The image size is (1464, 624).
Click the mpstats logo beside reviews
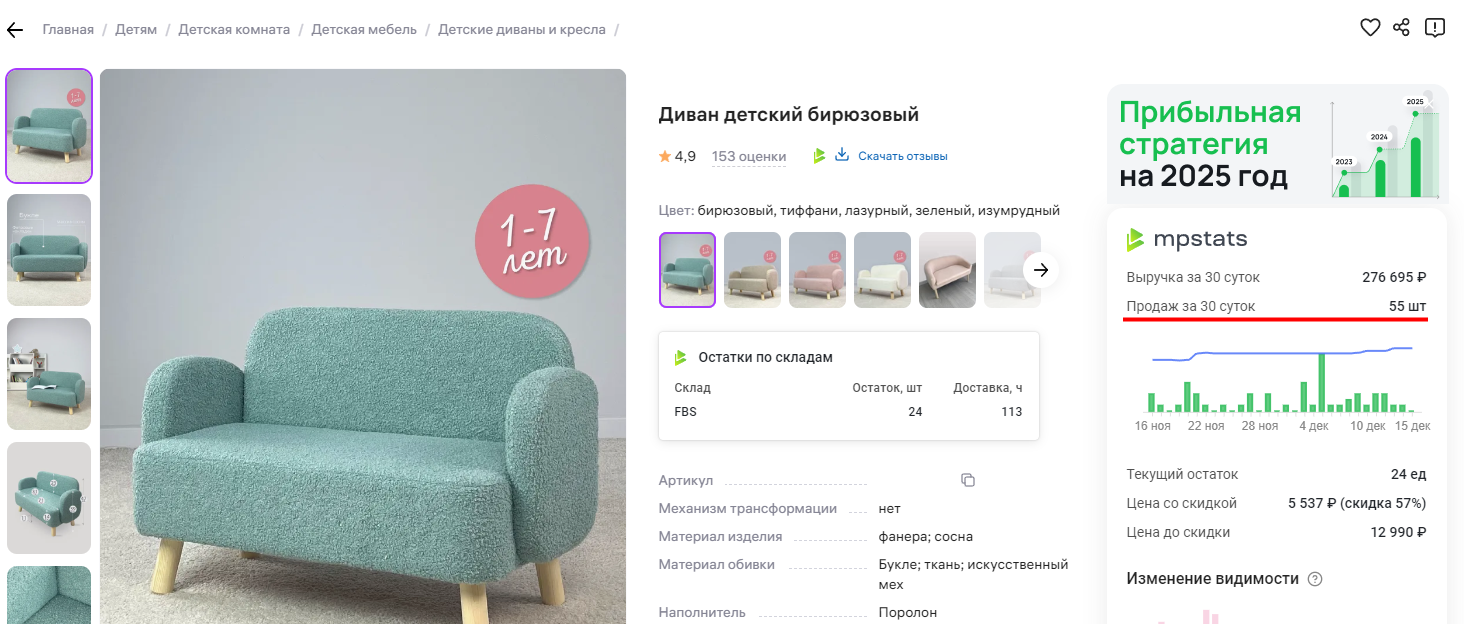[x=819, y=156]
